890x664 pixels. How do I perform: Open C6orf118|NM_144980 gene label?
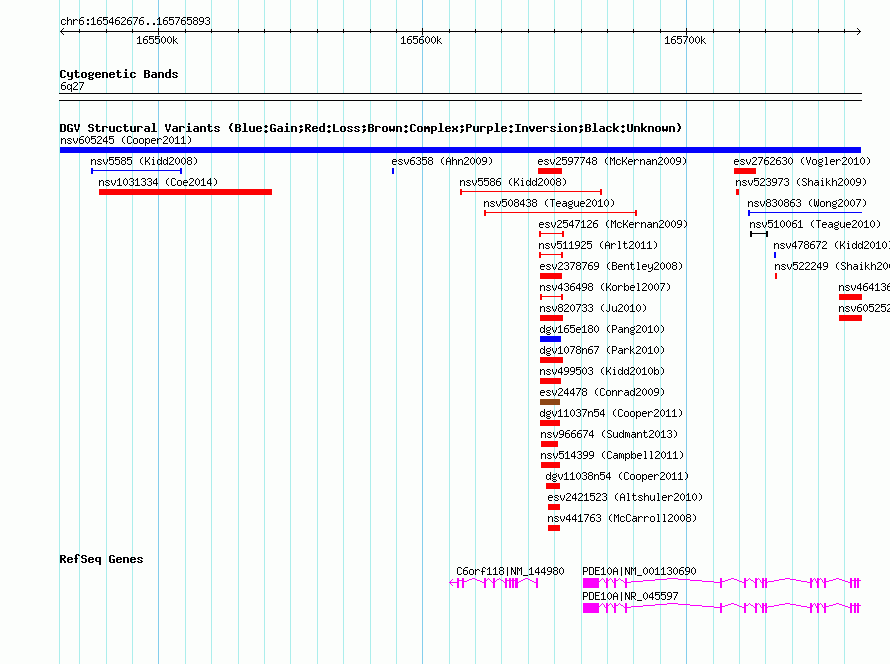click(510, 571)
